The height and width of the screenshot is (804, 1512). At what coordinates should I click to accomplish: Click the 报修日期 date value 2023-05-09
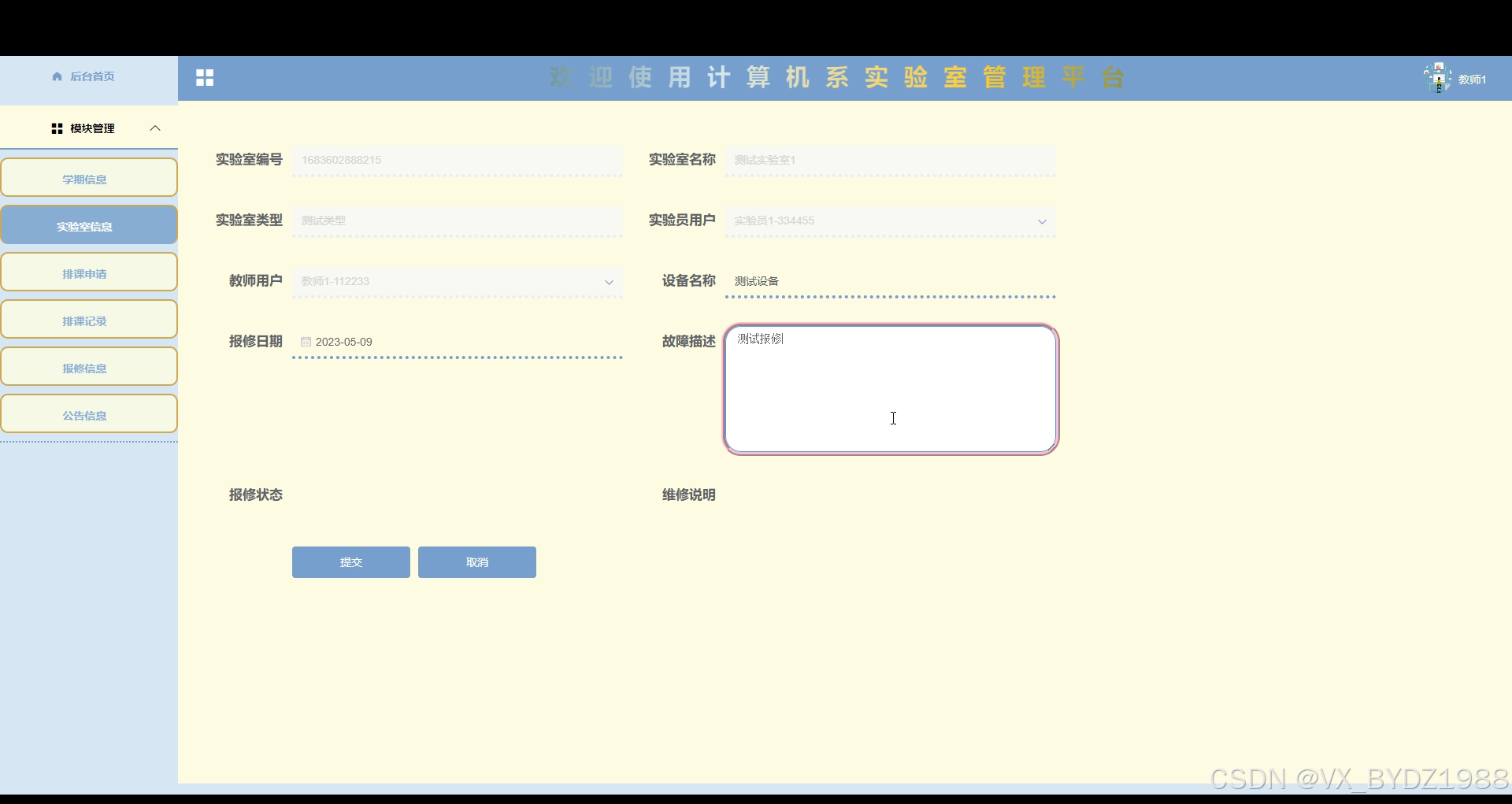point(344,342)
